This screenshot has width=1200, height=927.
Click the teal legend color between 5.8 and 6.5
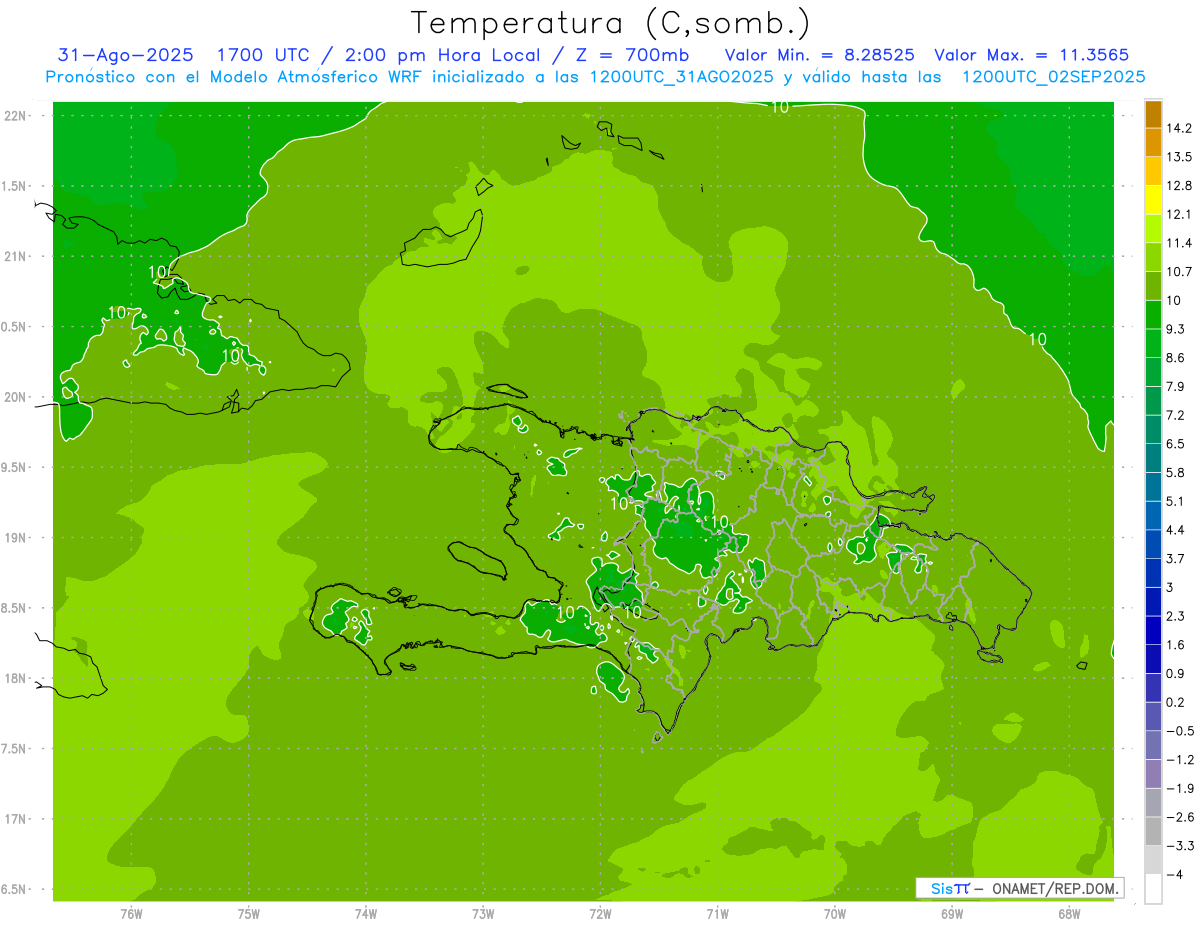pos(1153,459)
